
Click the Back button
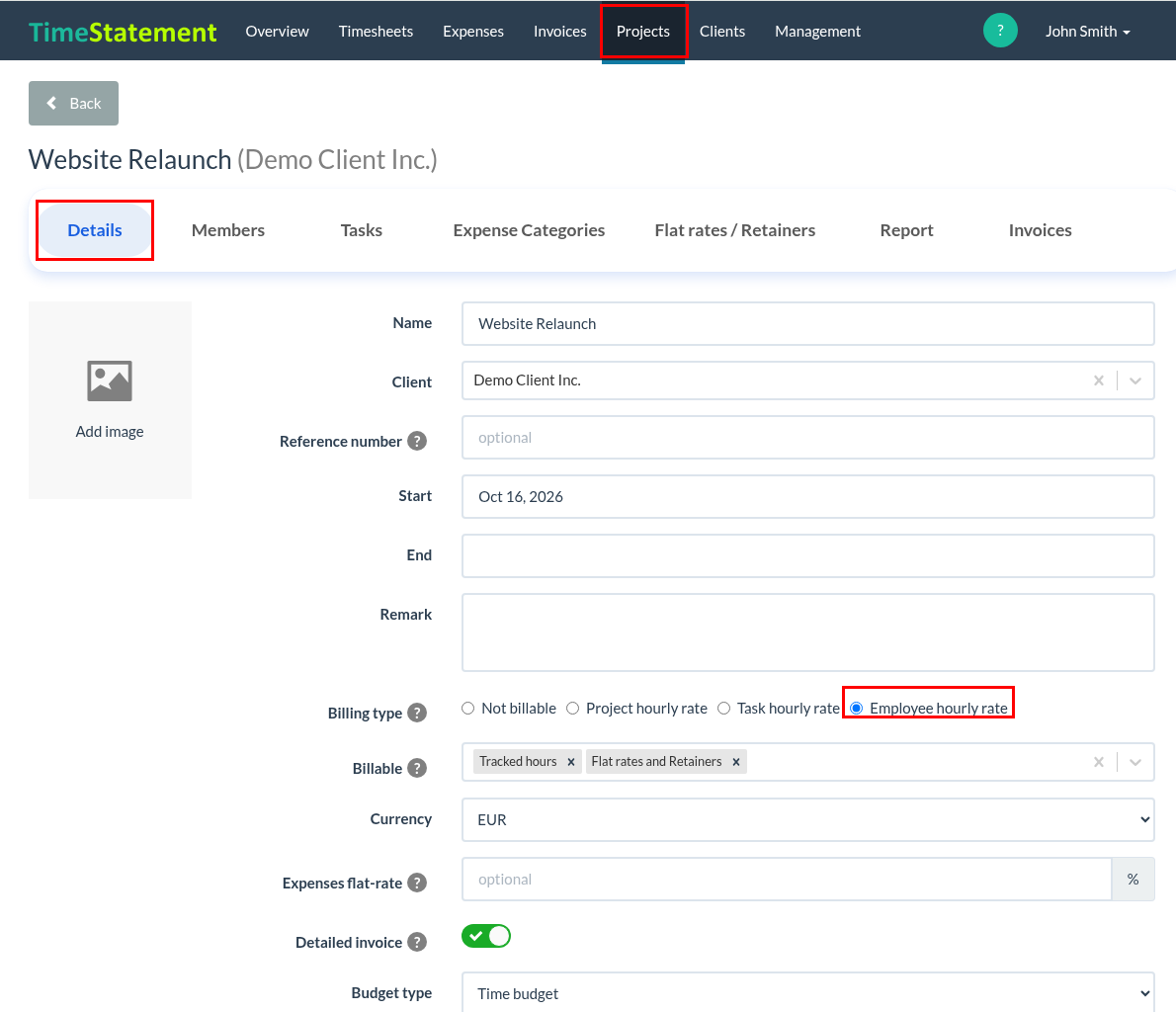coord(73,104)
